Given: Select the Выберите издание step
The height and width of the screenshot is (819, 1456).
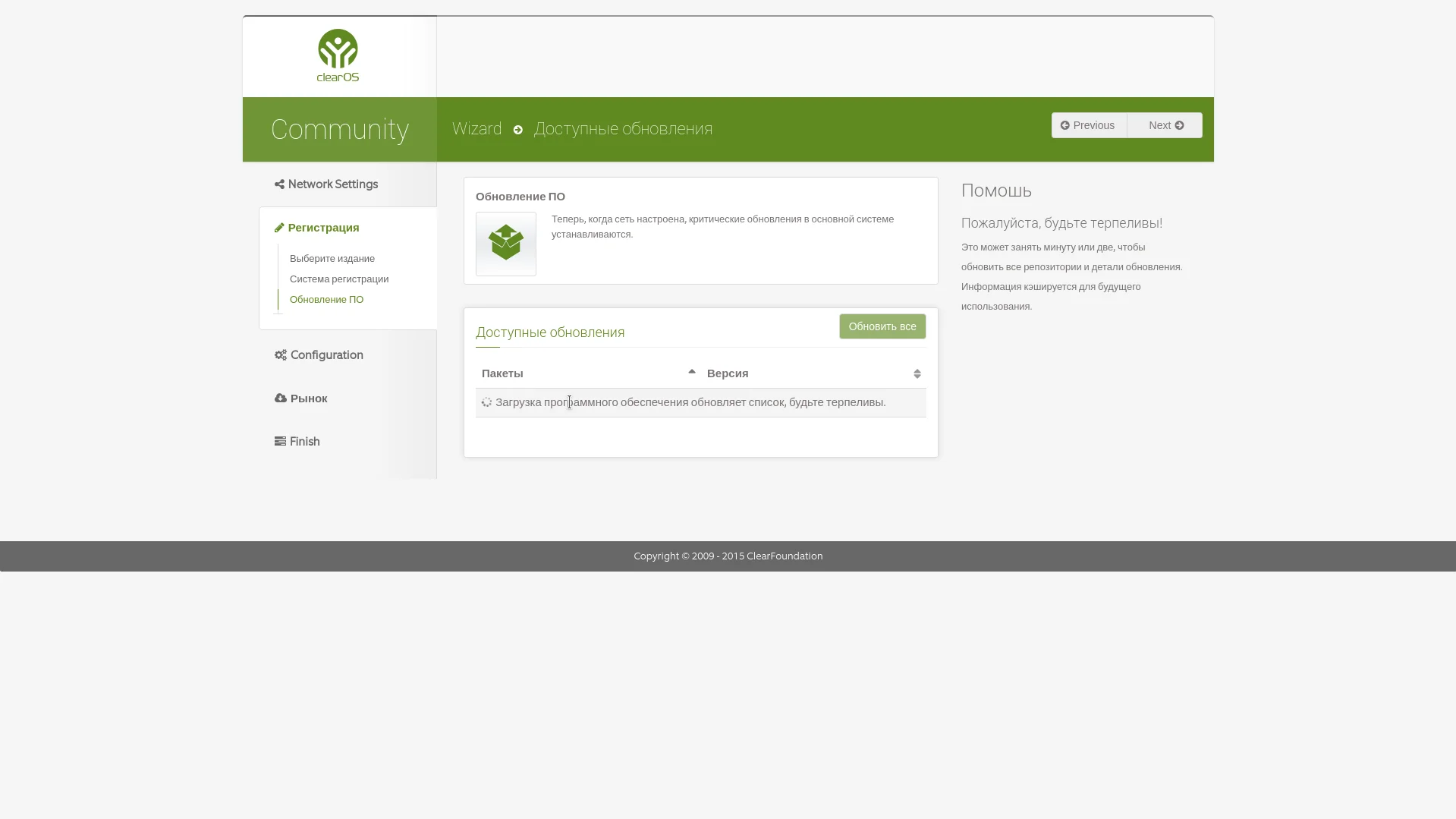Looking at the screenshot, I should click(x=332, y=259).
